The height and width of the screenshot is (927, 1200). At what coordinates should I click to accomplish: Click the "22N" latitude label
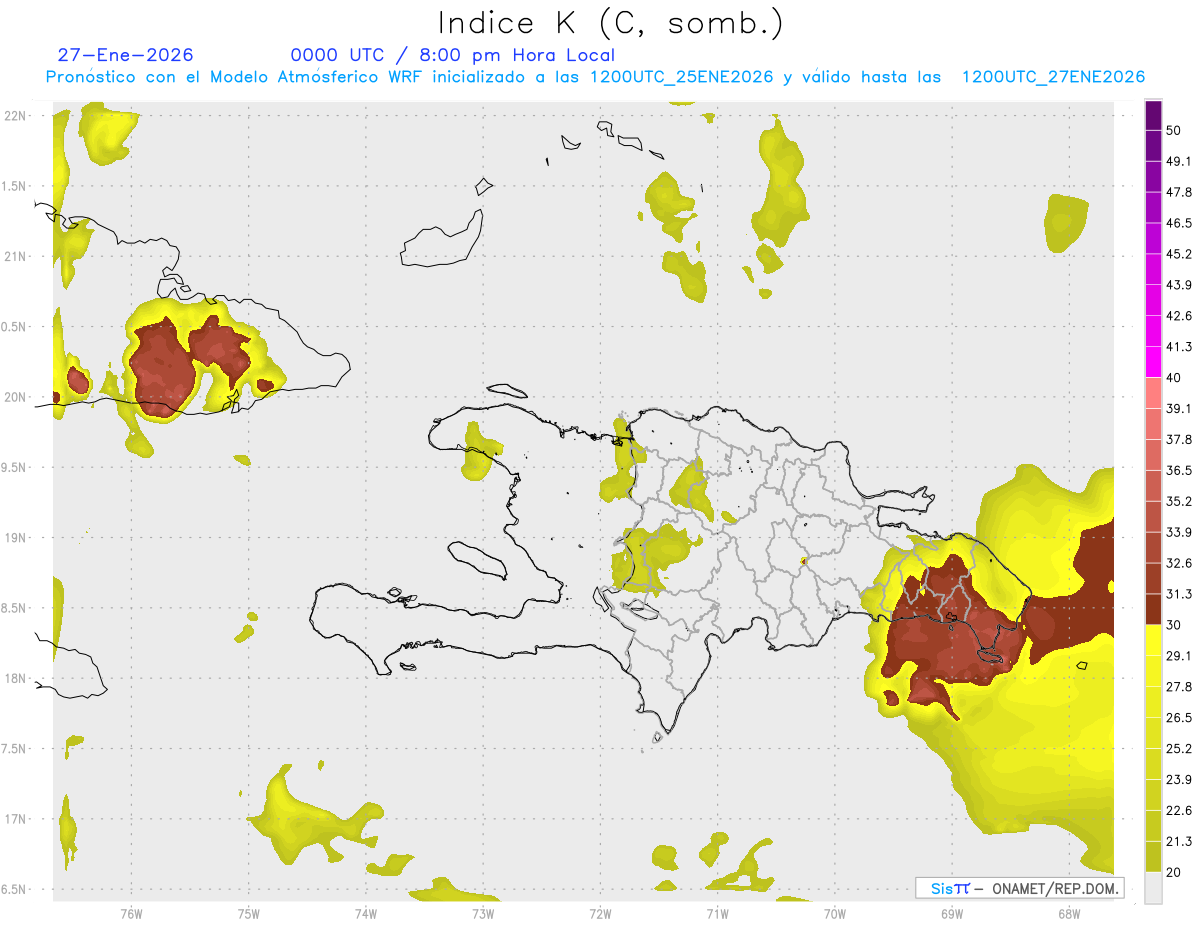[16, 115]
